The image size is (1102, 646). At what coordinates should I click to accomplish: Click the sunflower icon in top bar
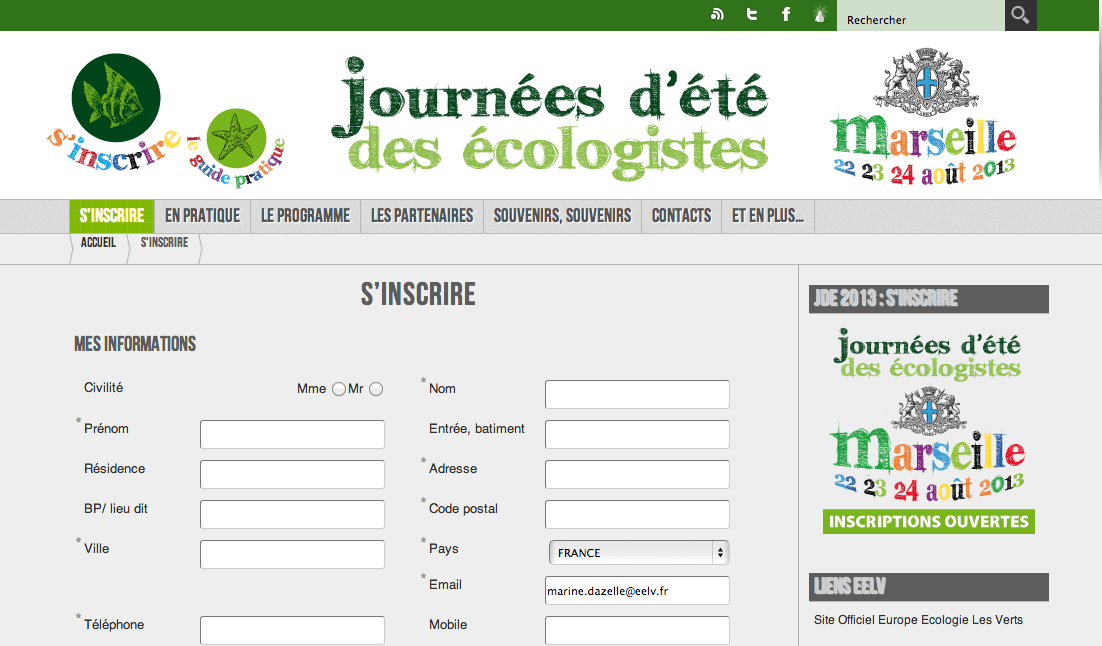[x=819, y=14]
